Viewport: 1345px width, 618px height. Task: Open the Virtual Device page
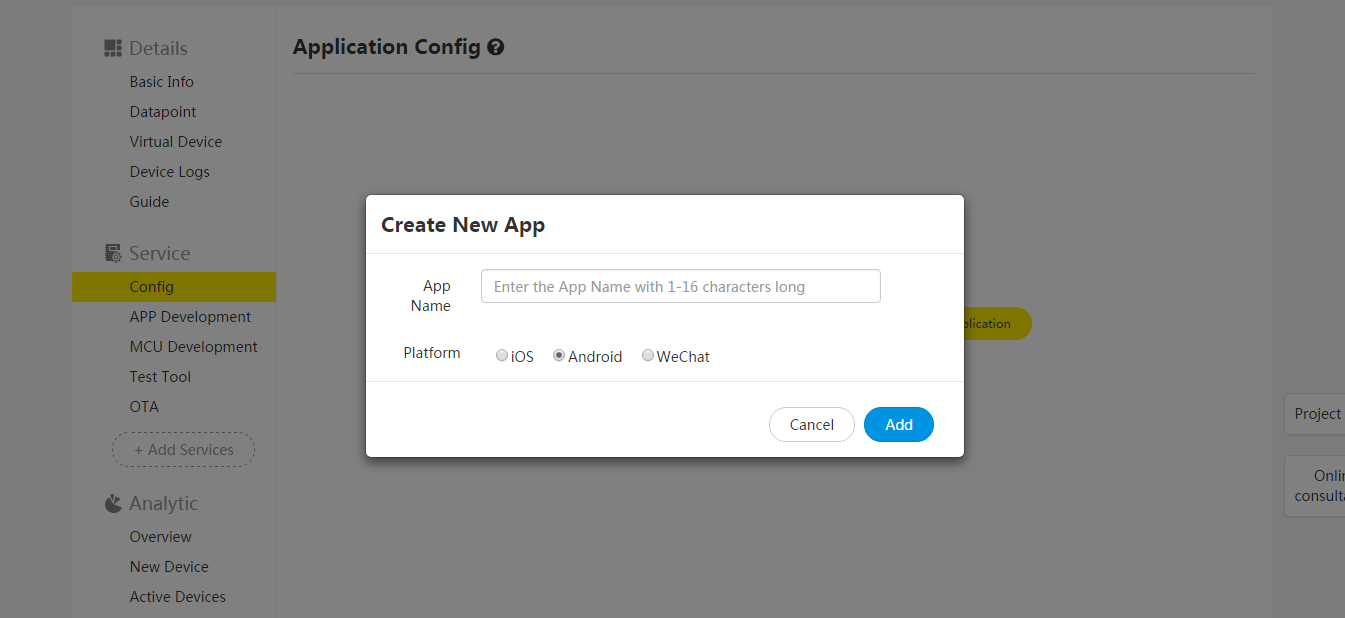176,141
